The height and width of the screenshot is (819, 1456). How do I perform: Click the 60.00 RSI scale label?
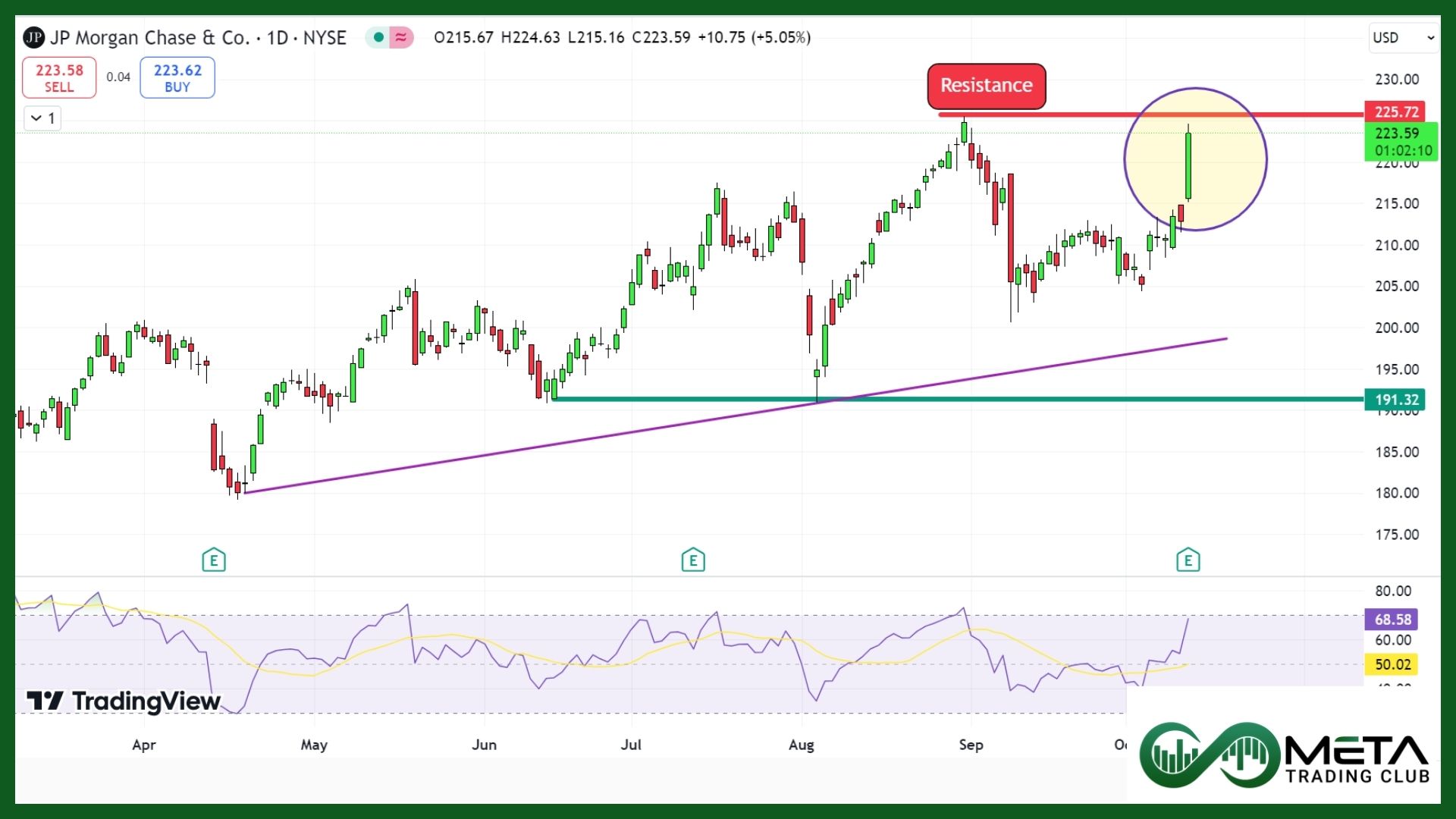1393,640
